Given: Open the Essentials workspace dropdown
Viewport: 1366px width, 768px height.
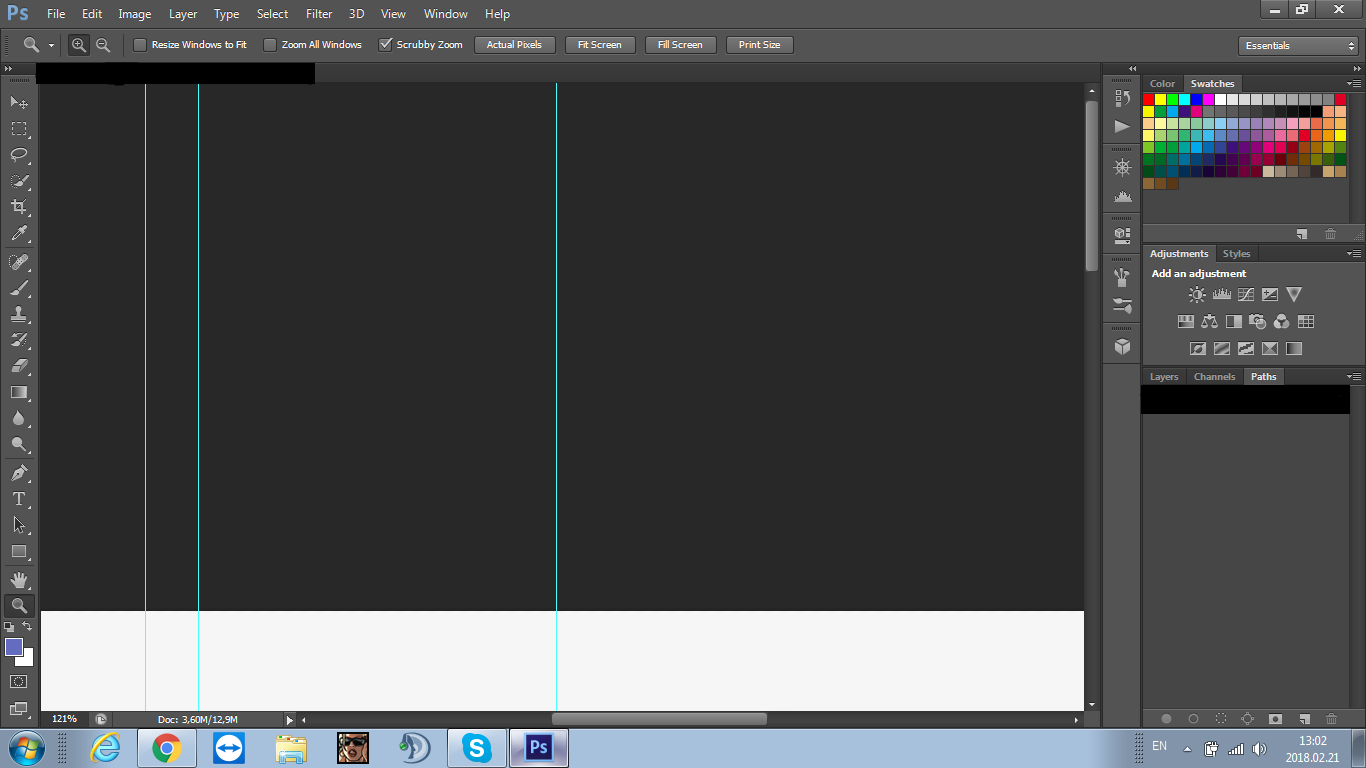Looking at the screenshot, I should [x=1298, y=46].
